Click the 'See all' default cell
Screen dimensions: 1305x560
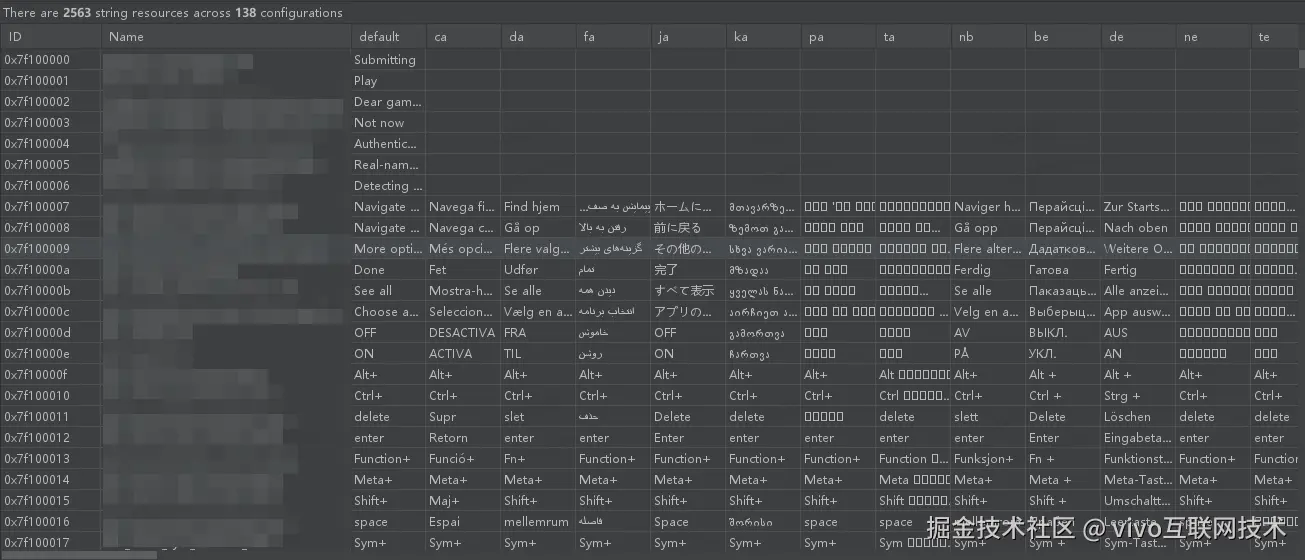(x=389, y=291)
